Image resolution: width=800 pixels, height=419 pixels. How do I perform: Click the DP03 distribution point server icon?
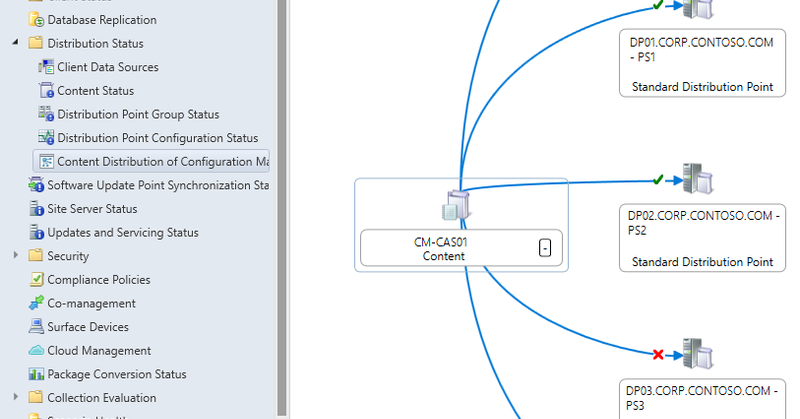698,353
